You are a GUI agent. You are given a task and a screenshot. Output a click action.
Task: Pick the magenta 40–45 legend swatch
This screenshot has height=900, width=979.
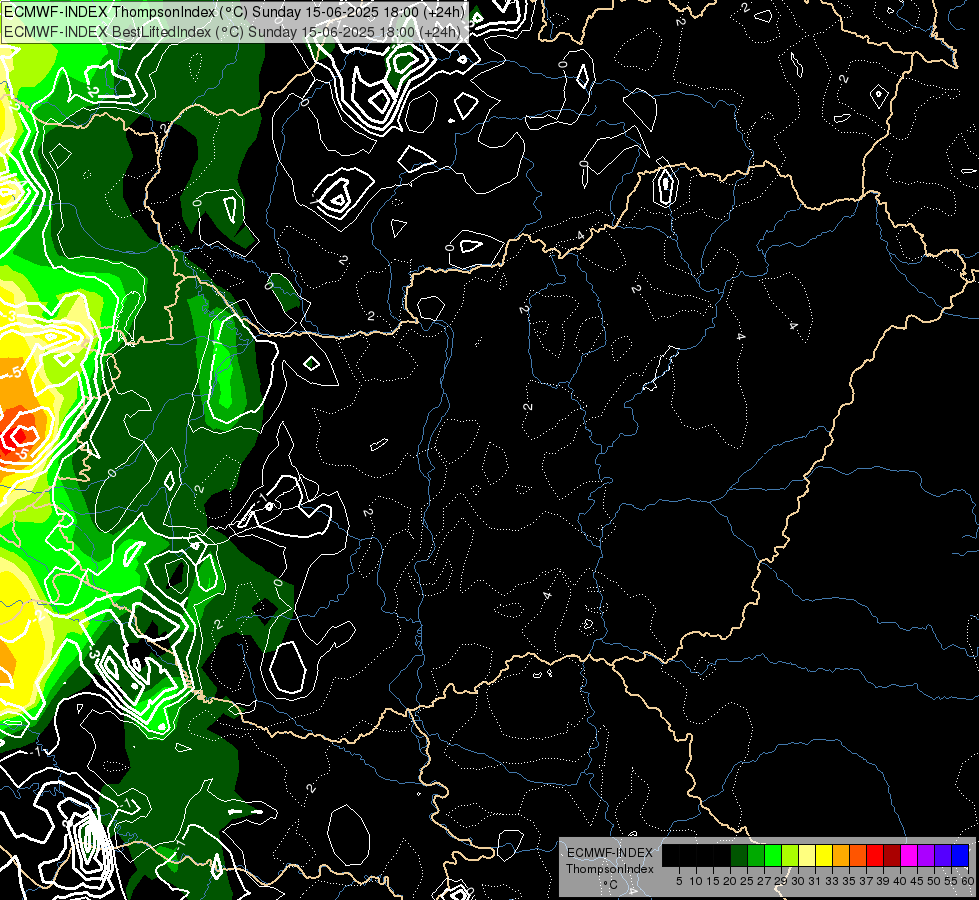(909, 855)
